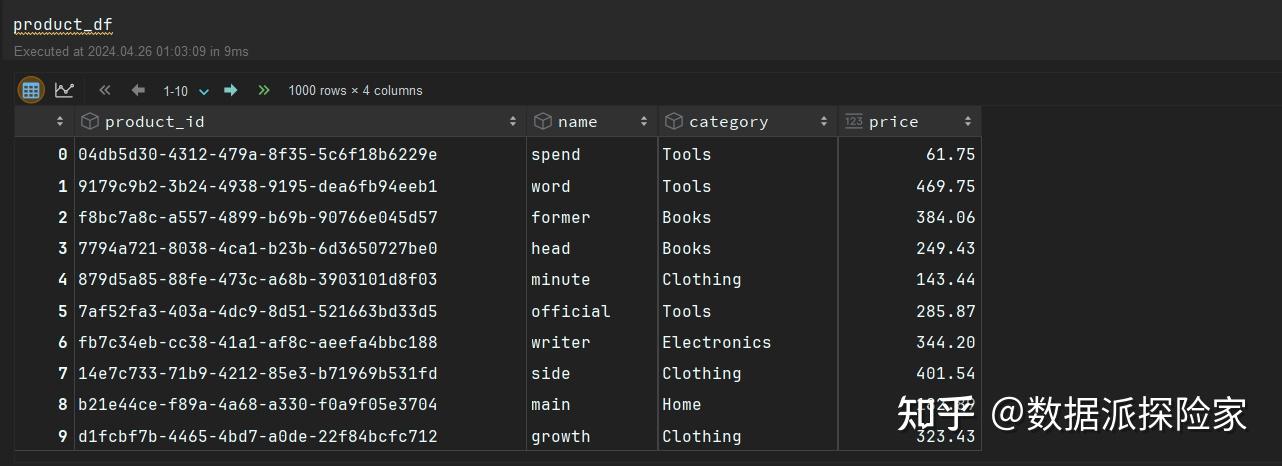The height and width of the screenshot is (466, 1282).
Task: Open the 1-10 page size dropdown
Action: pyautogui.click(x=186, y=91)
